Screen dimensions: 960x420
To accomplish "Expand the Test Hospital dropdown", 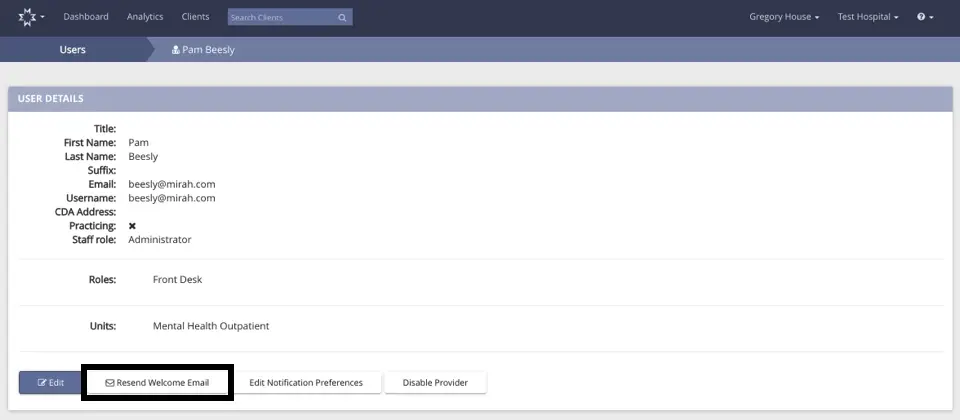I will tap(868, 17).
